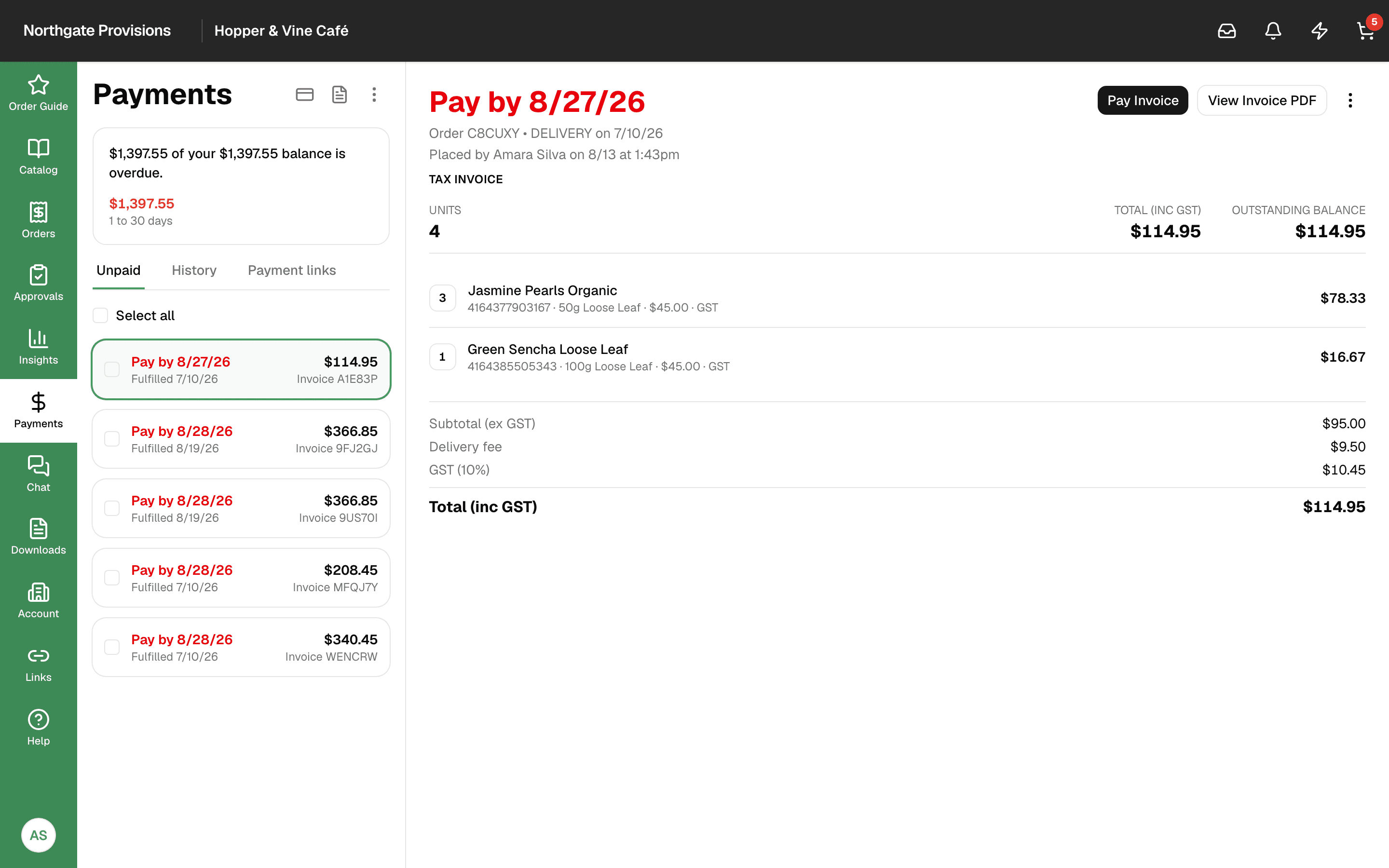
Task: Click the Pay by 8/27/26 invoice heading
Action: pyautogui.click(x=537, y=102)
